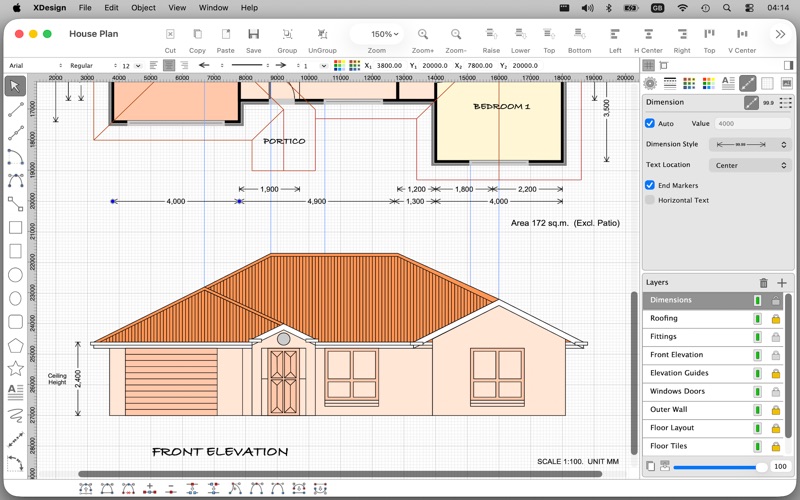The width and height of the screenshot is (800, 500).
Task: Select the pentagon polygon tool
Action: [x=15, y=345]
